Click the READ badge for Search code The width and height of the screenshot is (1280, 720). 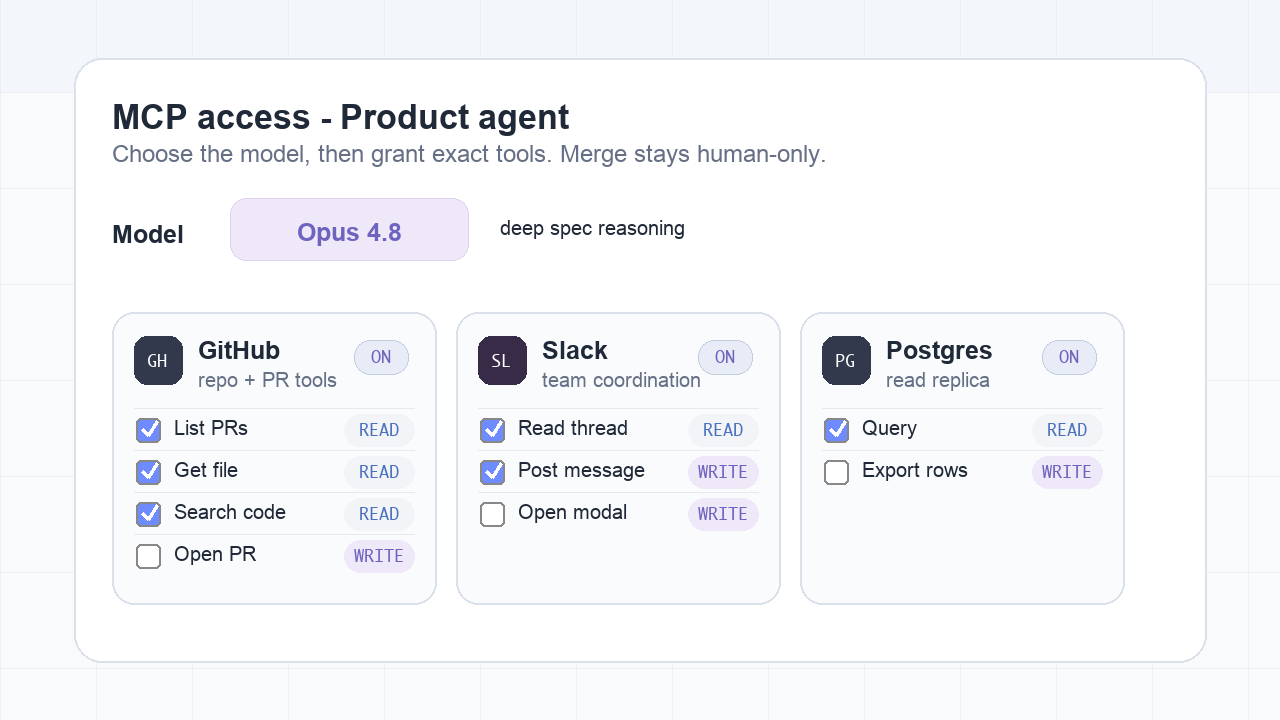[379, 514]
